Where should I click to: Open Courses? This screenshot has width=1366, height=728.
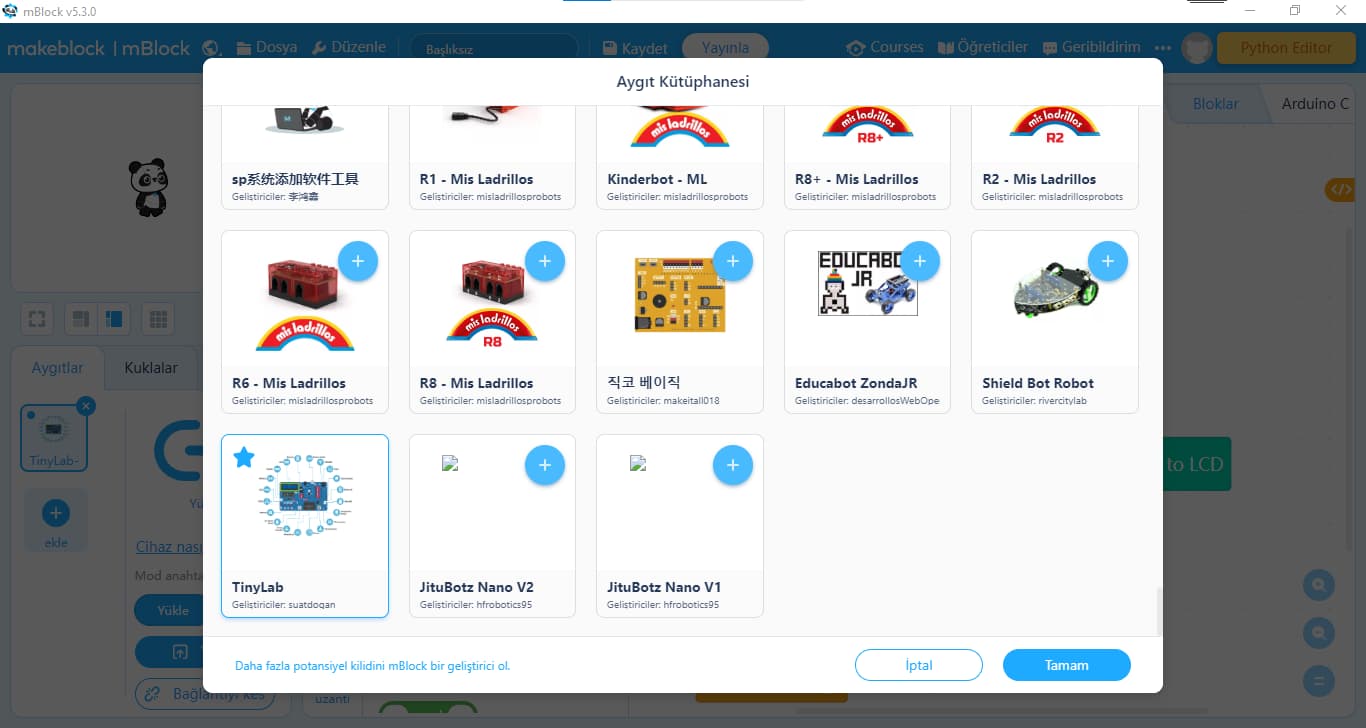(885, 48)
